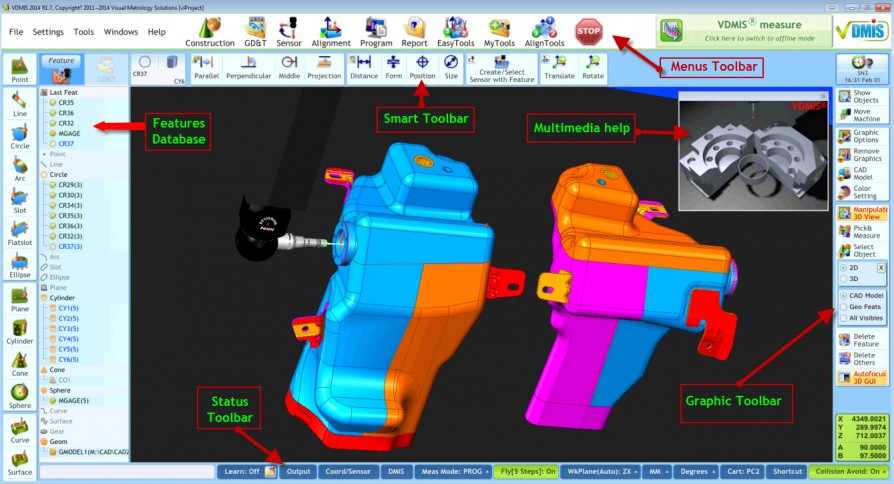894x484 pixels.
Task: Click the Middle construction tool
Action: pos(289,68)
